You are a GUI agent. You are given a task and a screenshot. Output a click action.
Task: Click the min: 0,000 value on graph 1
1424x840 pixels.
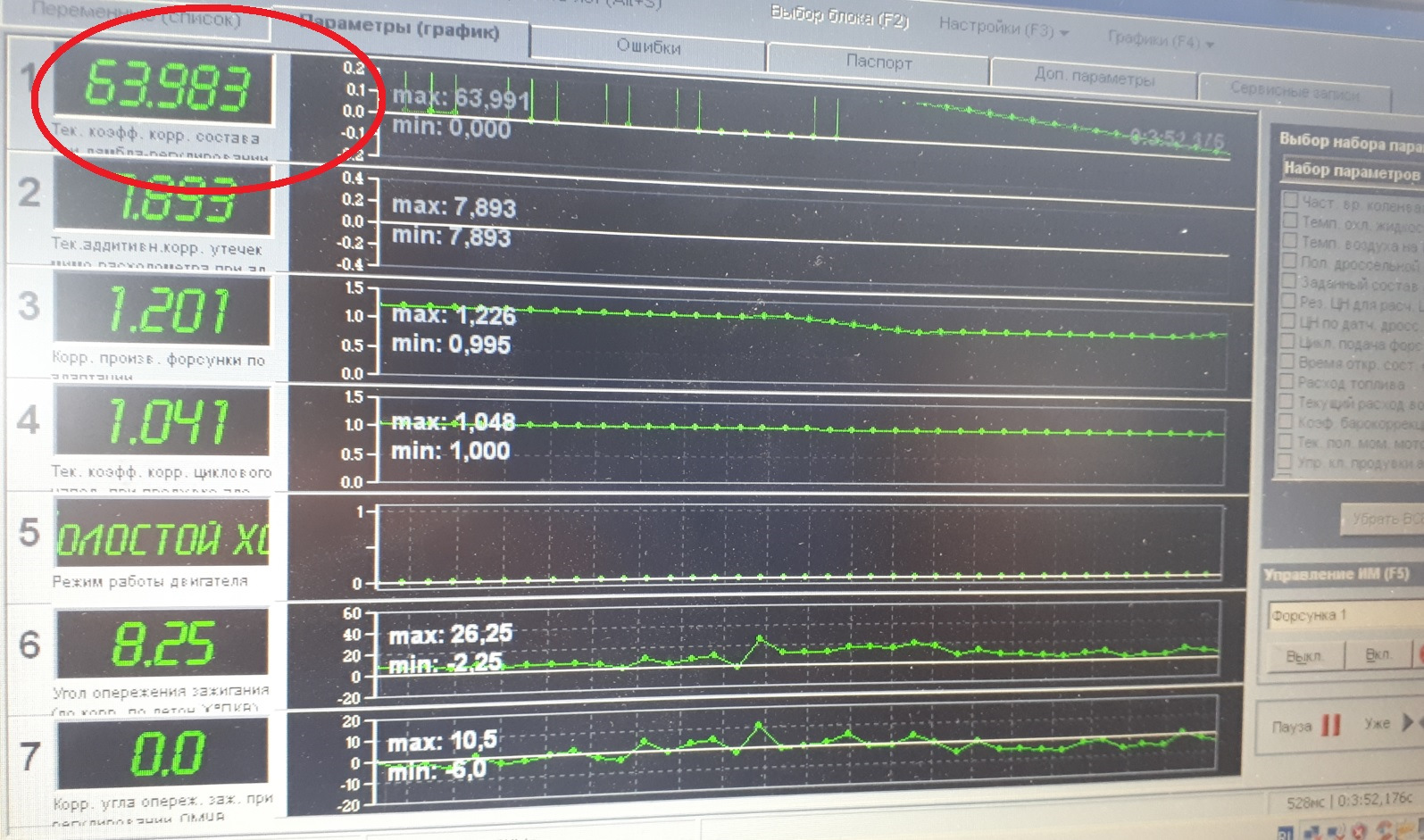tap(452, 128)
